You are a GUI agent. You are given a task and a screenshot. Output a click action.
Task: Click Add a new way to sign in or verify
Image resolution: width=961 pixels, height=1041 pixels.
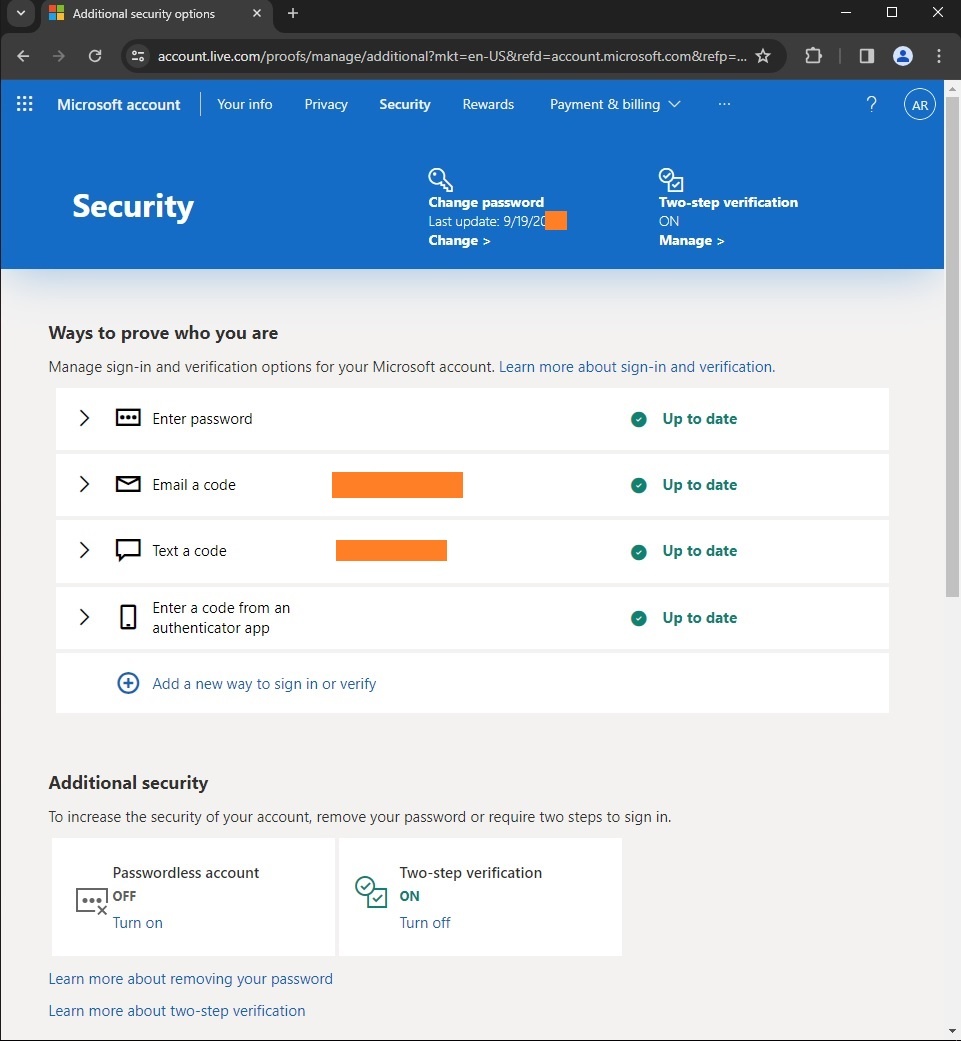point(264,683)
